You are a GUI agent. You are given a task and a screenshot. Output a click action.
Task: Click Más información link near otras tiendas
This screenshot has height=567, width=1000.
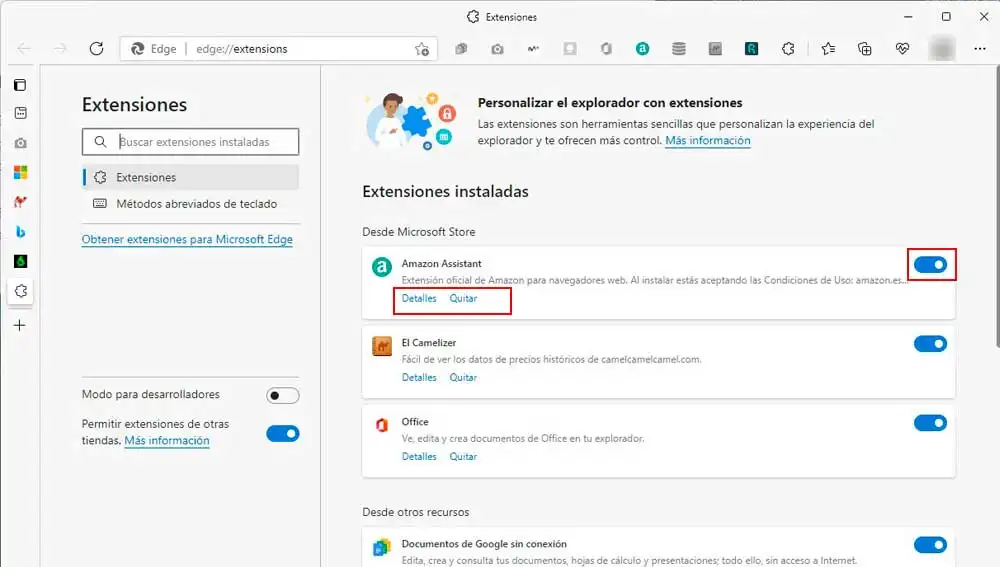click(166, 440)
